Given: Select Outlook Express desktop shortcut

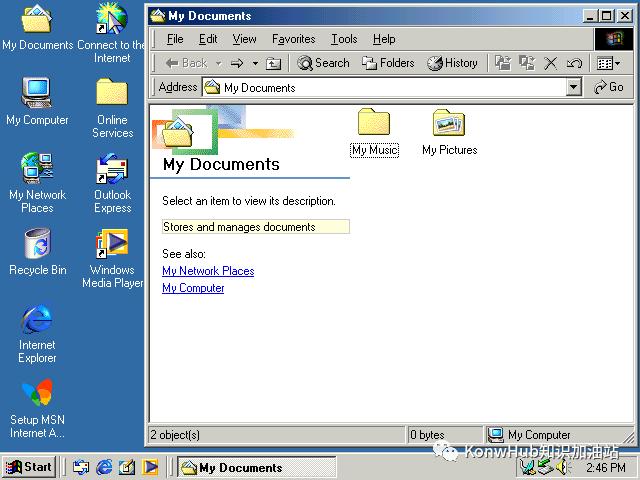Looking at the screenshot, I should [x=112, y=170].
